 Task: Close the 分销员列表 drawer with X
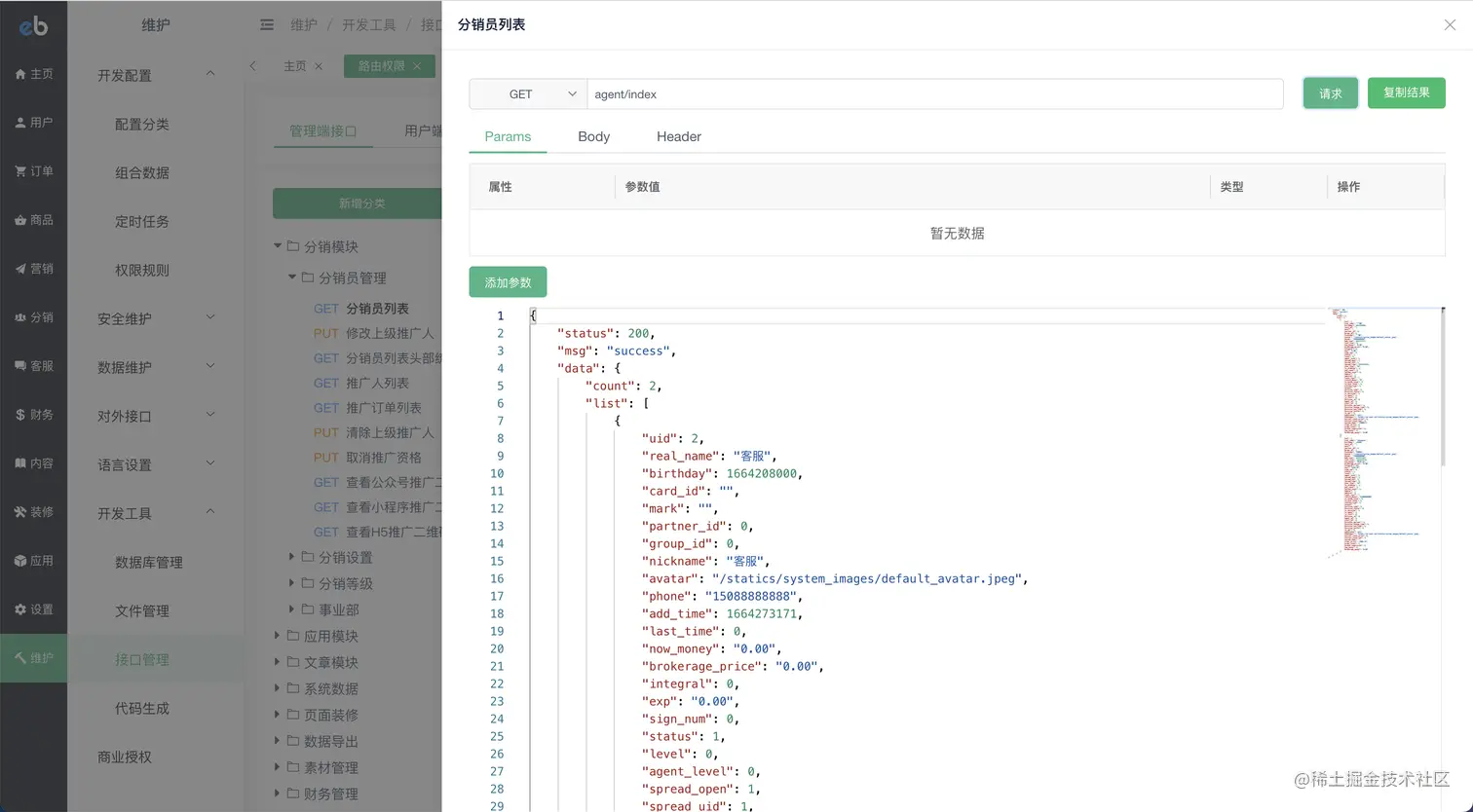[1450, 25]
